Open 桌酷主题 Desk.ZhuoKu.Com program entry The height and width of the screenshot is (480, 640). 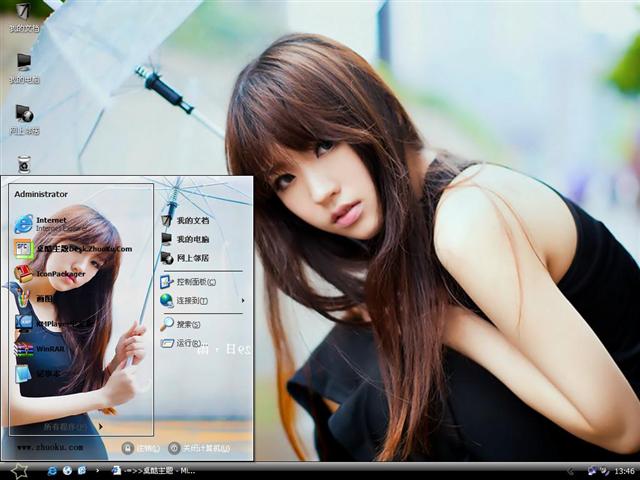pyautogui.click(x=73, y=249)
